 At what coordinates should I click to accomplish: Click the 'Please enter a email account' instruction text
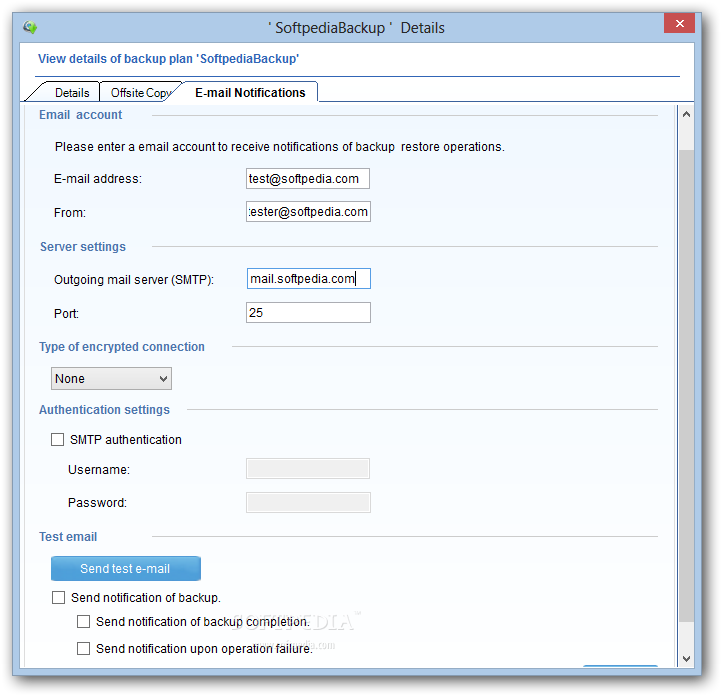click(x=279, y=147)
